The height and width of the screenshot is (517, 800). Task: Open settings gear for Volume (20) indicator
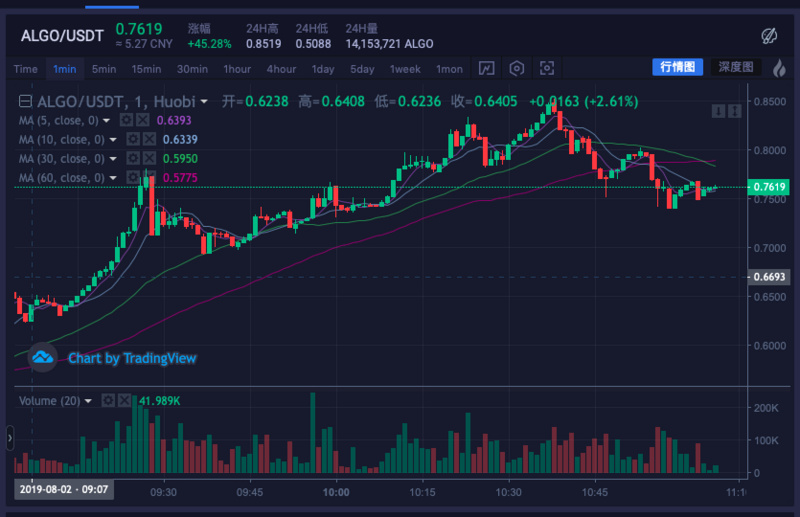point(108,400)
